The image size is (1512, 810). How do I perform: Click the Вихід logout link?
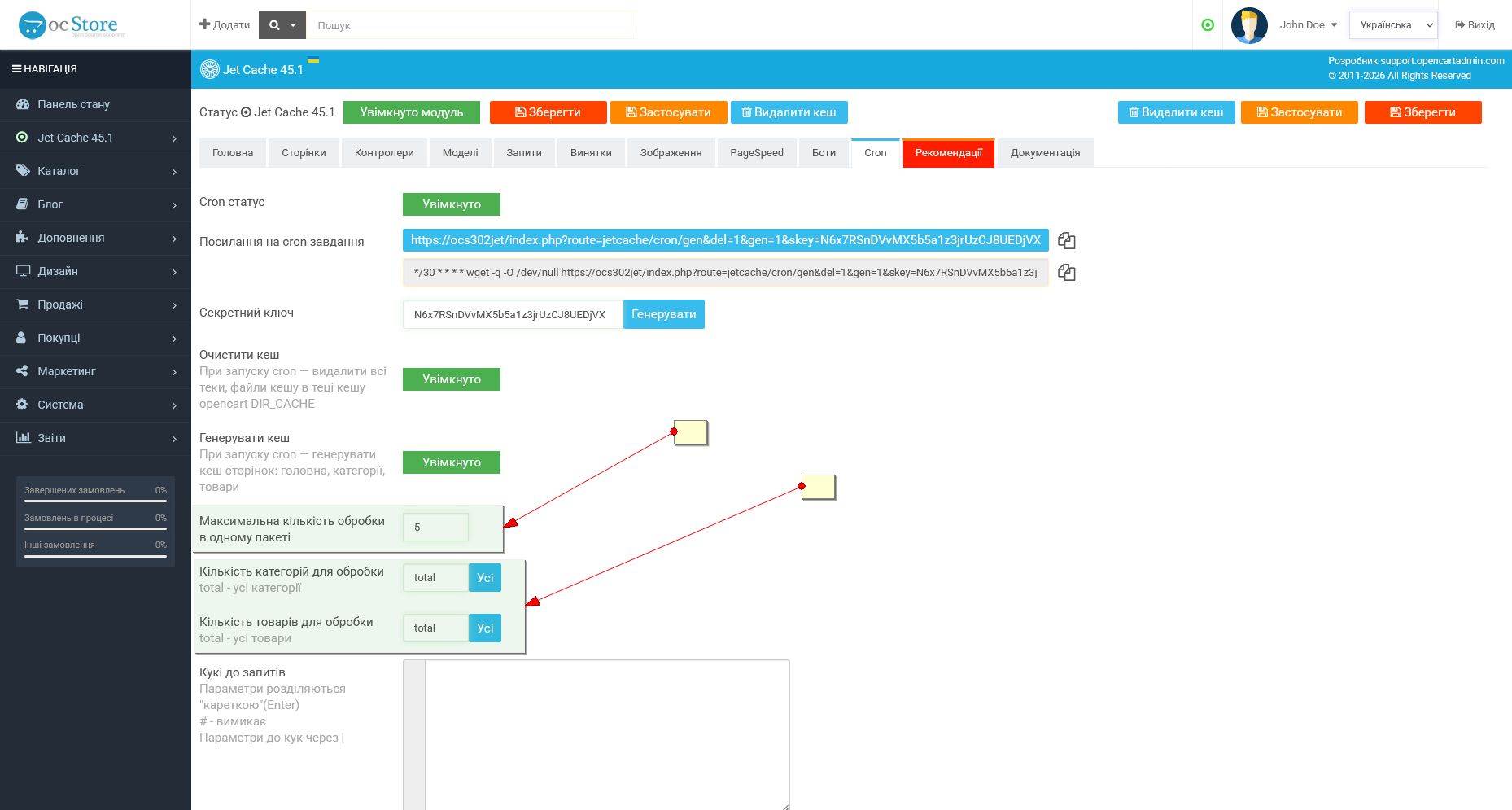pos(1475,25)
